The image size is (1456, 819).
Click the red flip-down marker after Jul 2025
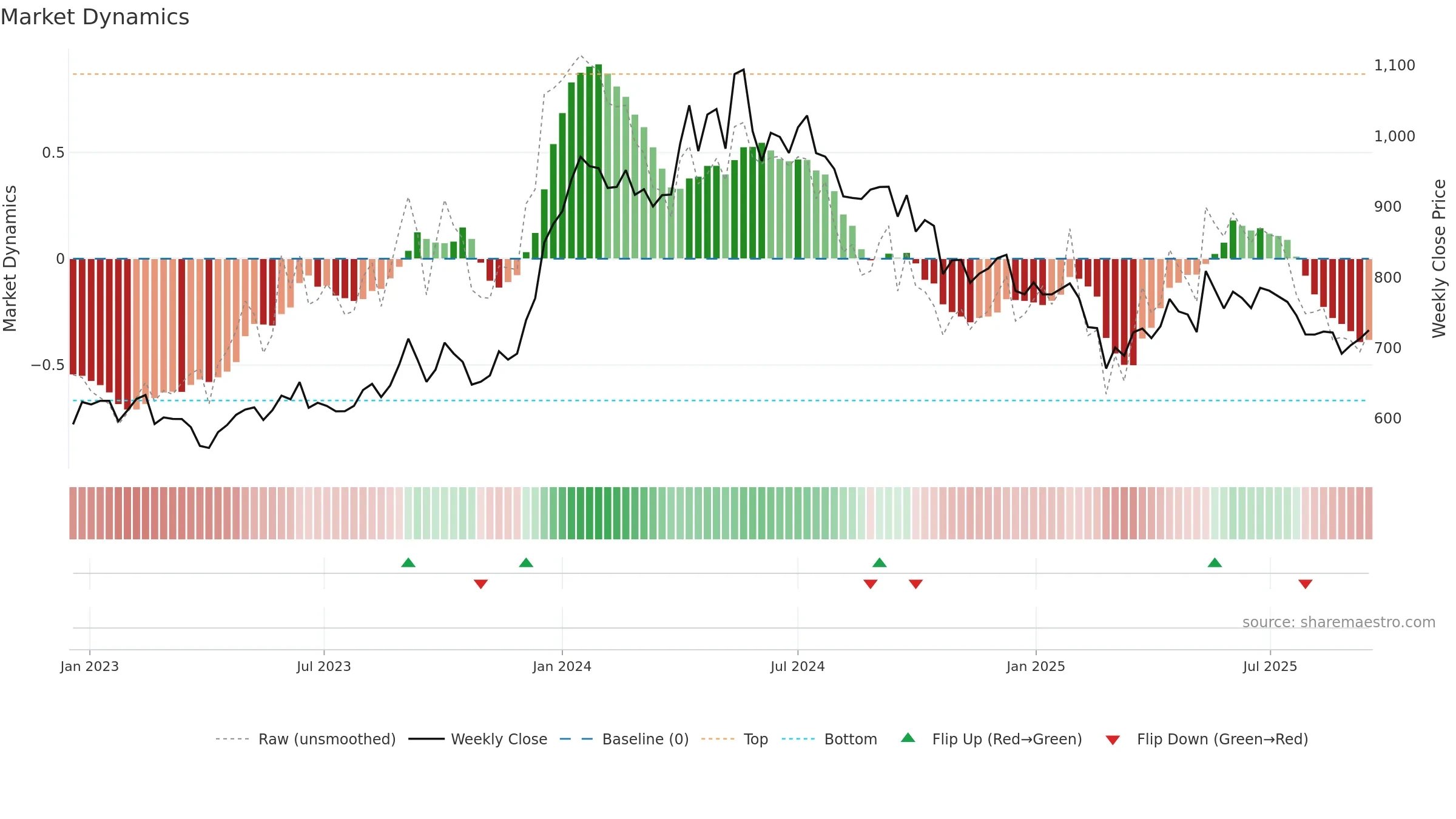click(1306, 584)
